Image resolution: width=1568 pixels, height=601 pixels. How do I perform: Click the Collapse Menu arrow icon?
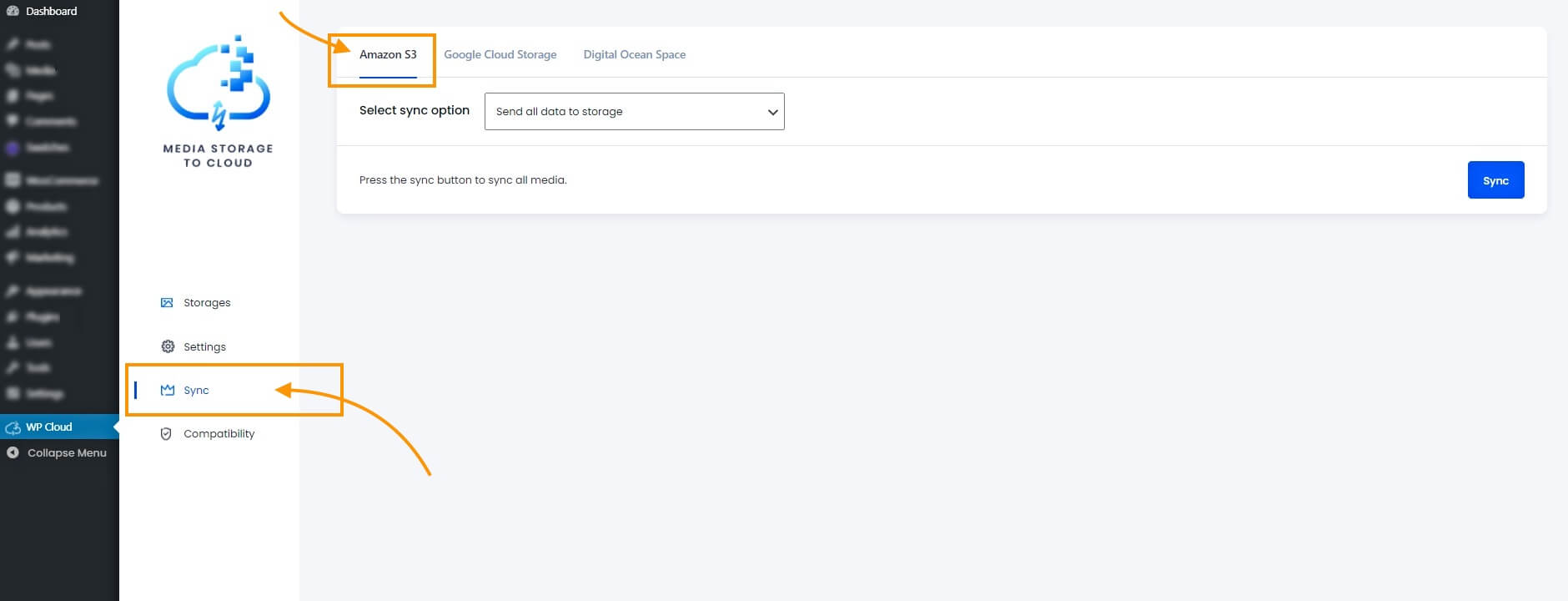coord(13,452)
